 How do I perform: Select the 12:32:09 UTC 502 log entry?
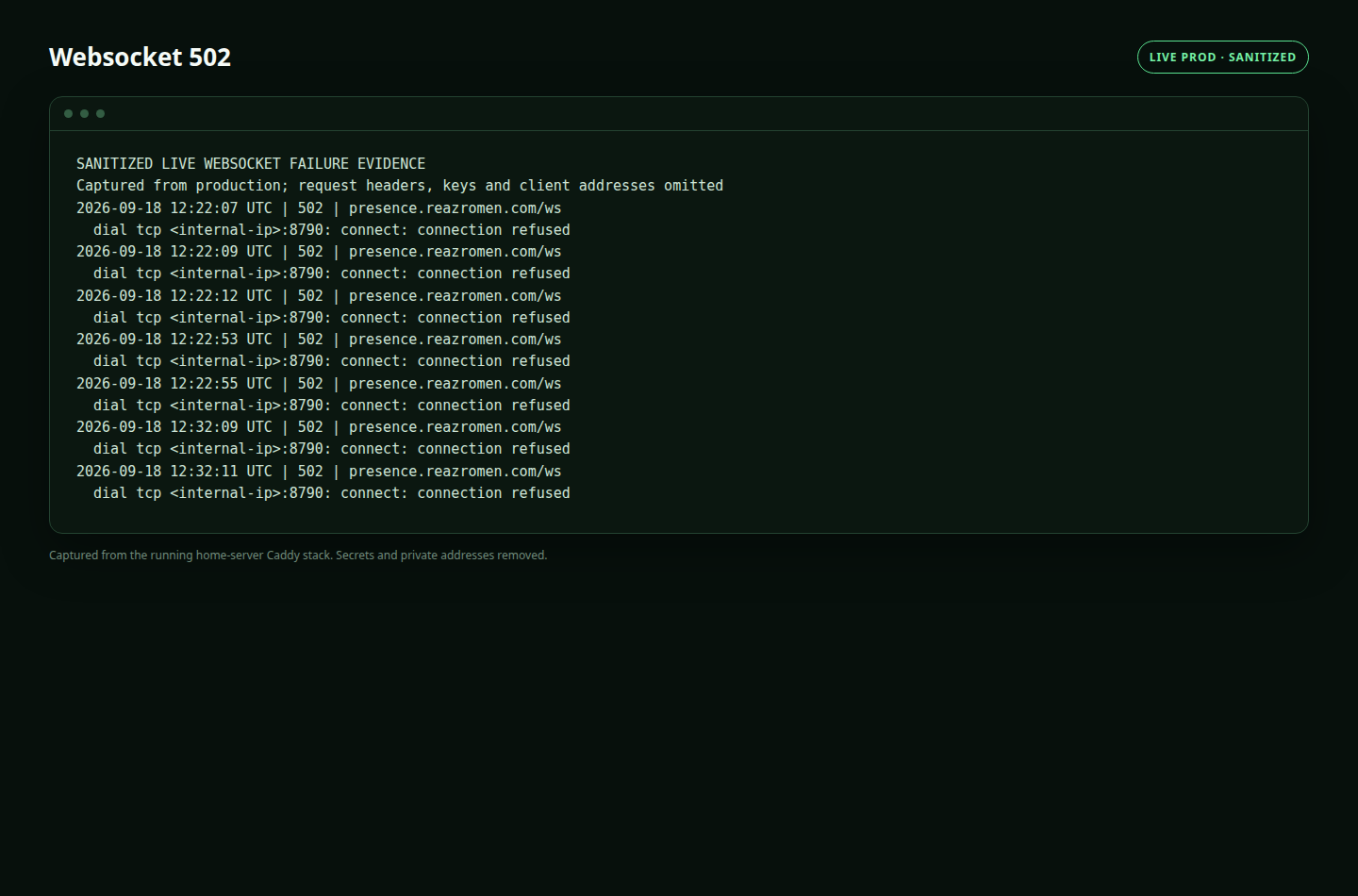coord(319,427)
